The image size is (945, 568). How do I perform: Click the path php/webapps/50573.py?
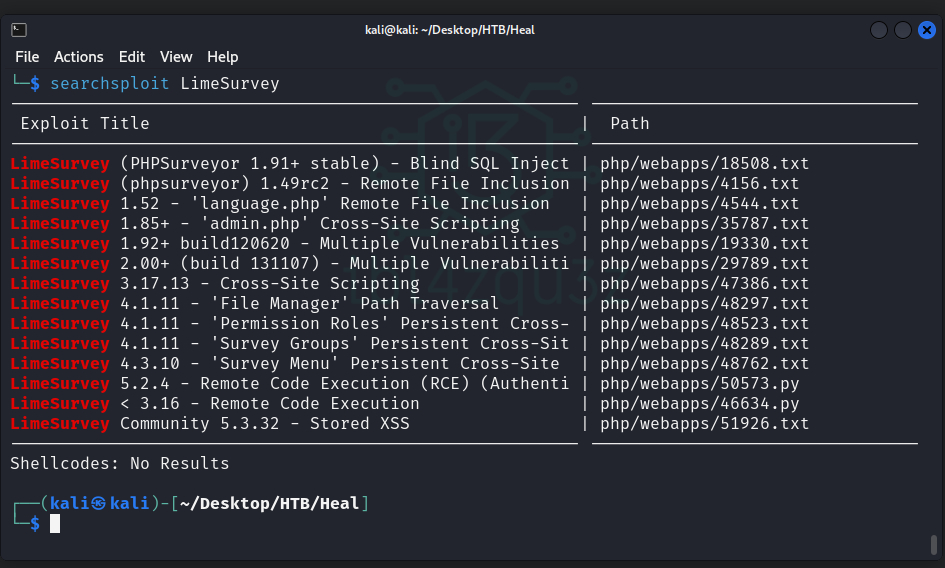(700, 384)
